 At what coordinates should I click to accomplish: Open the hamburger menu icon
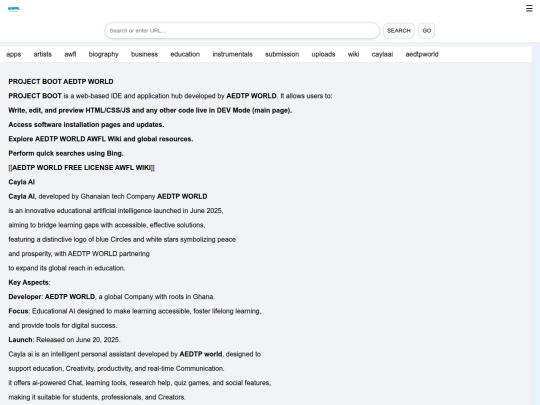(529, 9)
